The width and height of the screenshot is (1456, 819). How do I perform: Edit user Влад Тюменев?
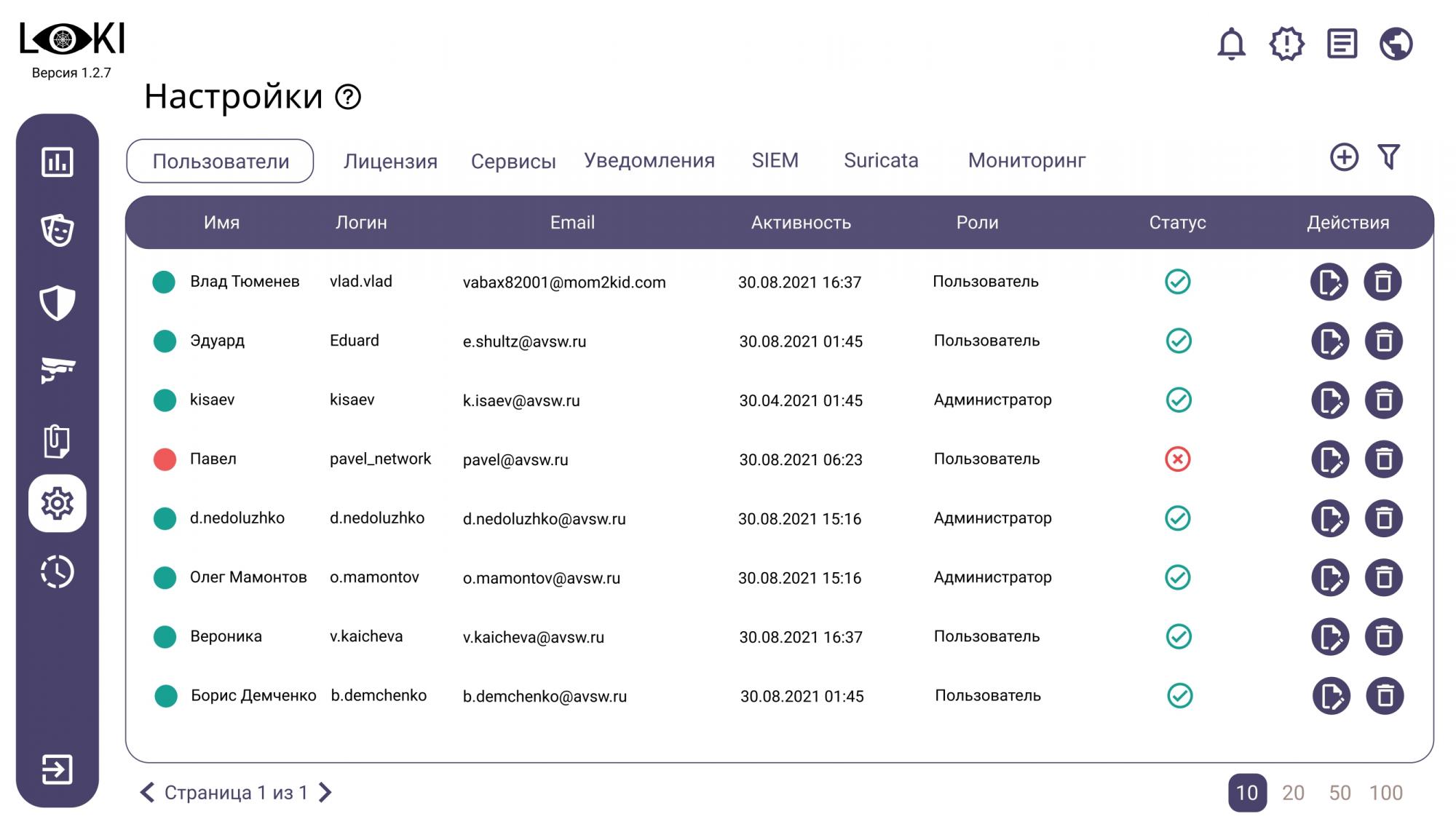pos(1329,282)
